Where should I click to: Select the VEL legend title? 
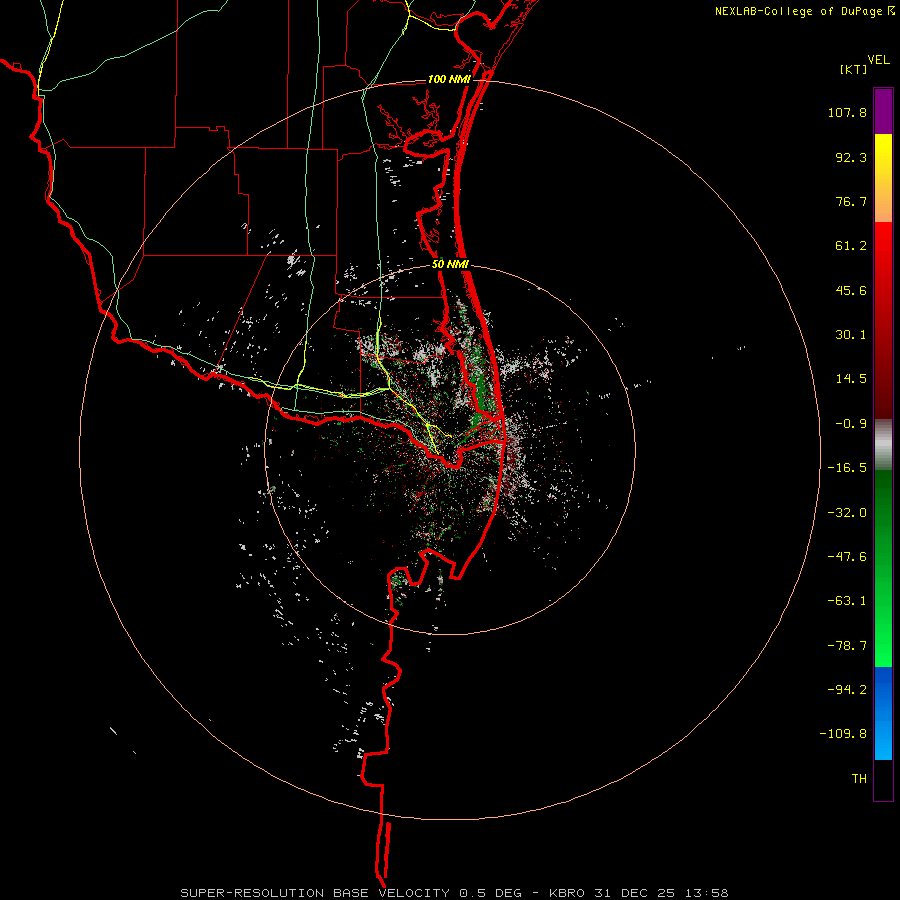(x=879, y=60)
